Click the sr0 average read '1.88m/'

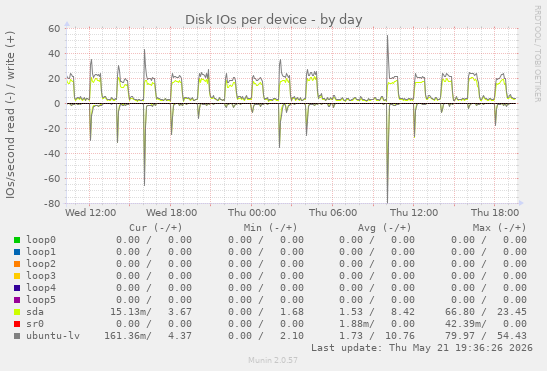click(x=357, y=324)
